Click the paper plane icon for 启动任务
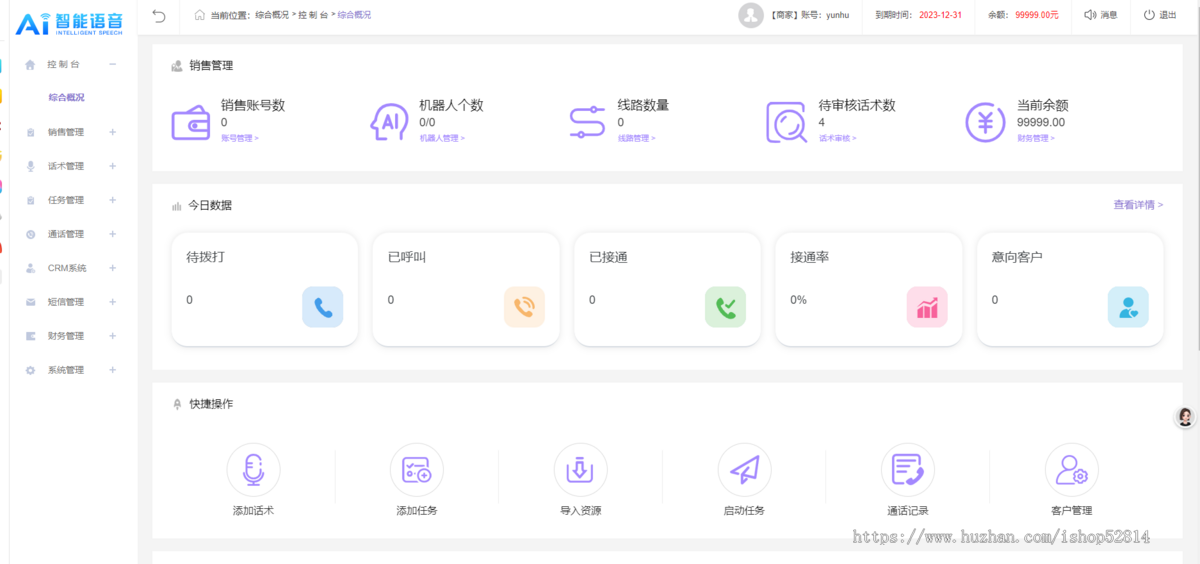Screen dimensions: 1200x564 pyautogui.click(x=744, y=469)
